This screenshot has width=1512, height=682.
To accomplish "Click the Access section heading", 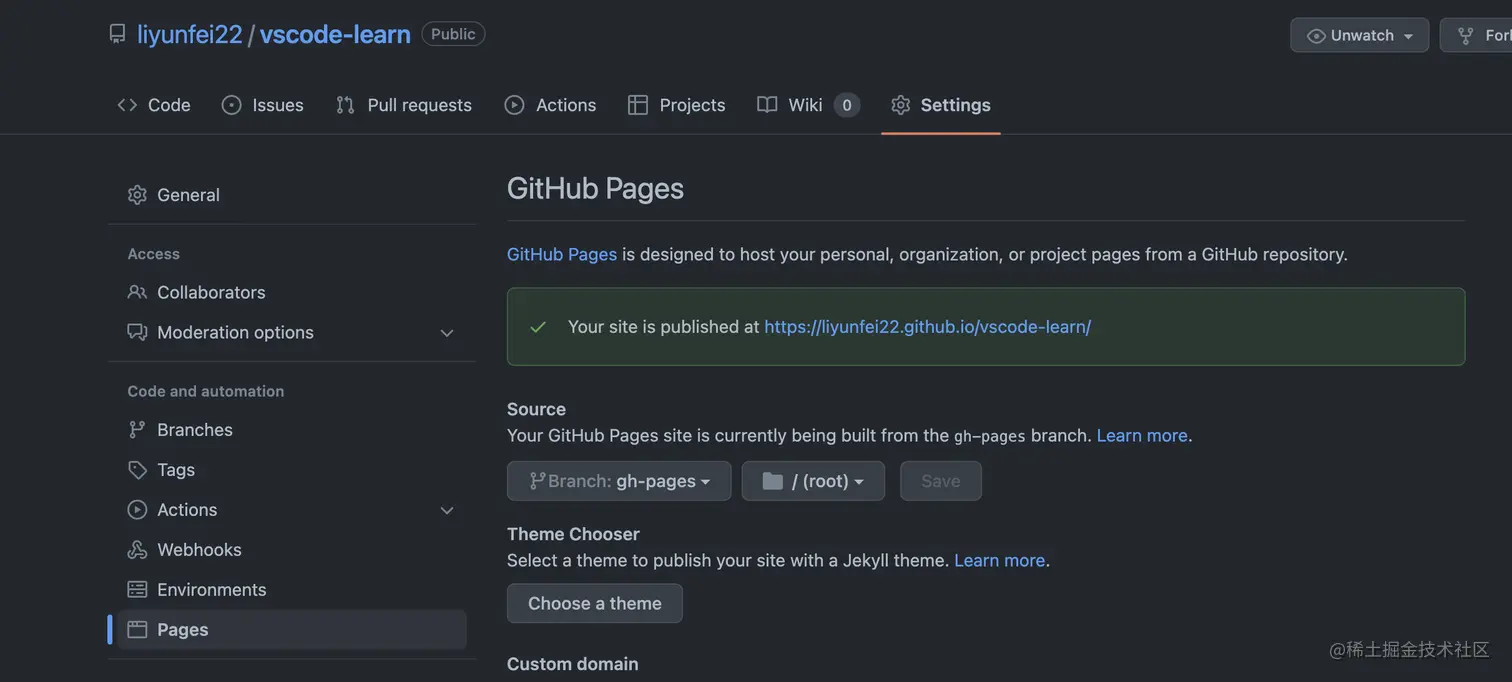I will pos(153,254).
